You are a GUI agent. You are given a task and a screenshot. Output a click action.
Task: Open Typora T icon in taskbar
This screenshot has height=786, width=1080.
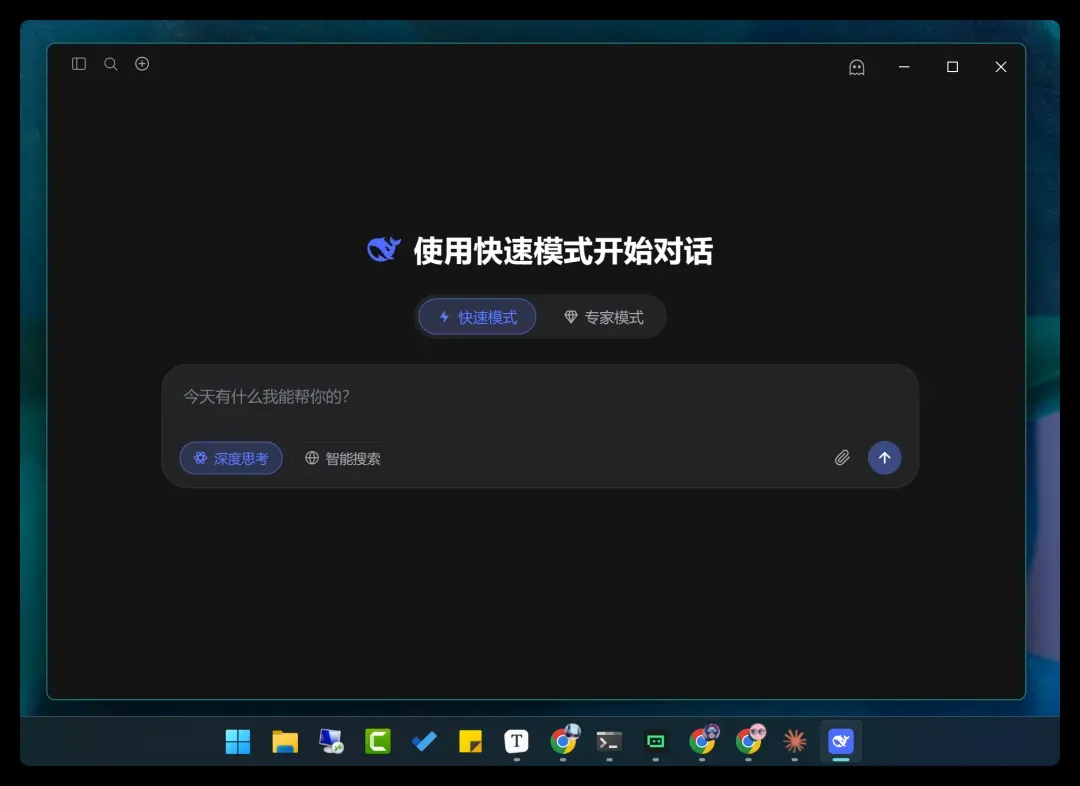pyautogui.click(x=517, y=742)
